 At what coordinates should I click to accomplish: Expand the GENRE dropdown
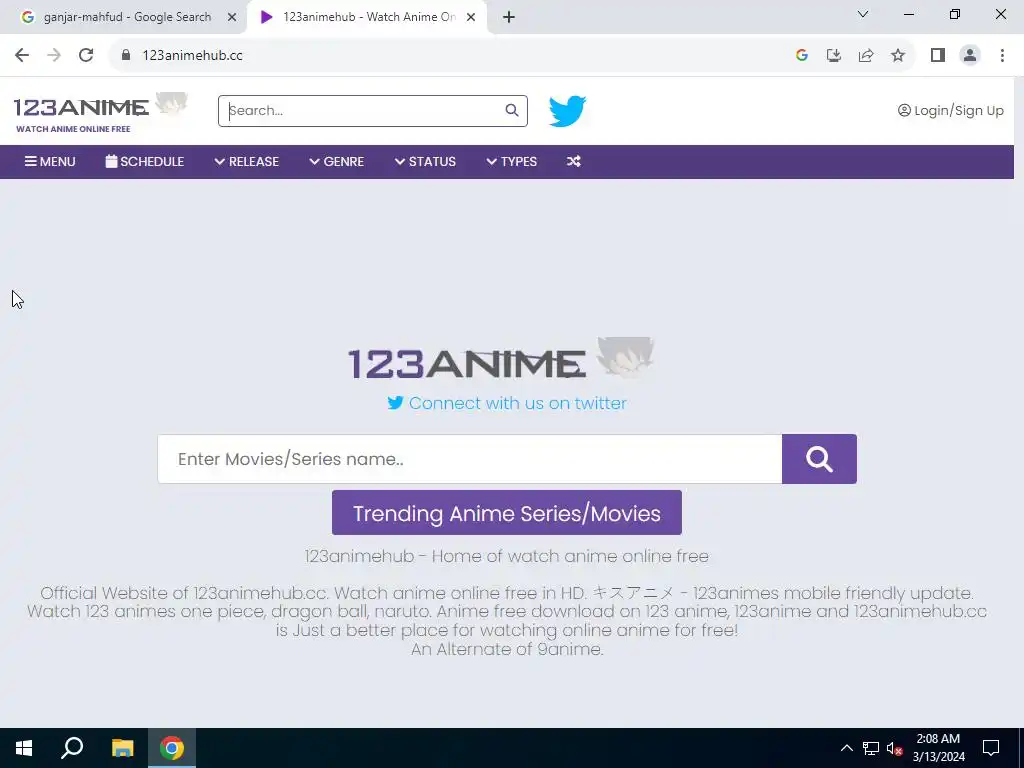(336, 161)
